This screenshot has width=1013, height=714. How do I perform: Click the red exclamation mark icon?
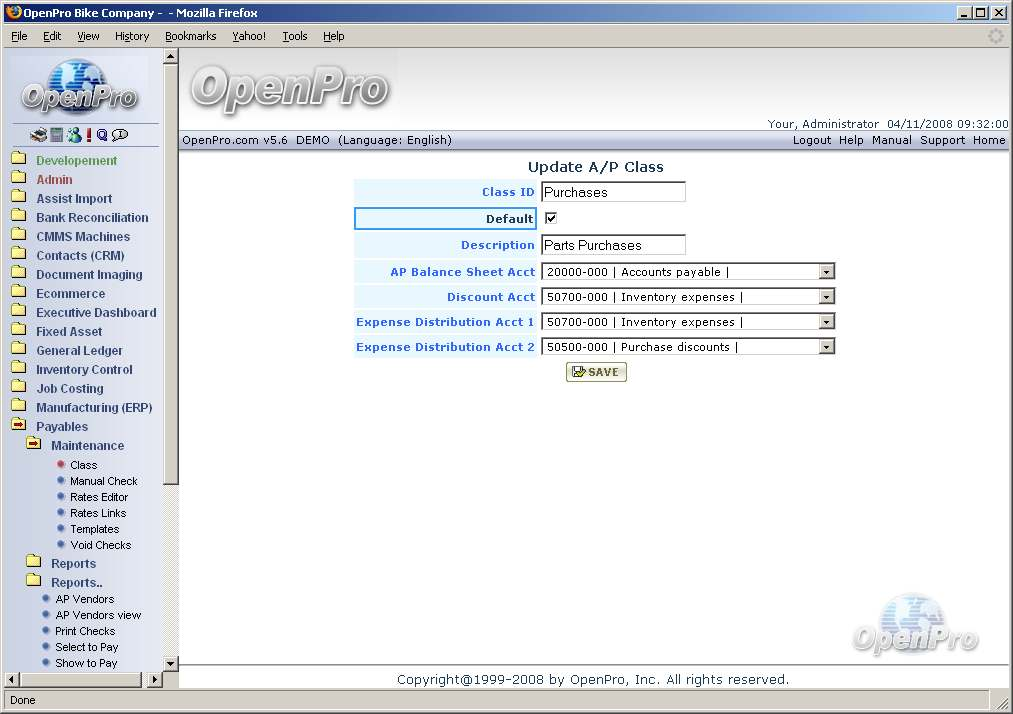point(89,135)
